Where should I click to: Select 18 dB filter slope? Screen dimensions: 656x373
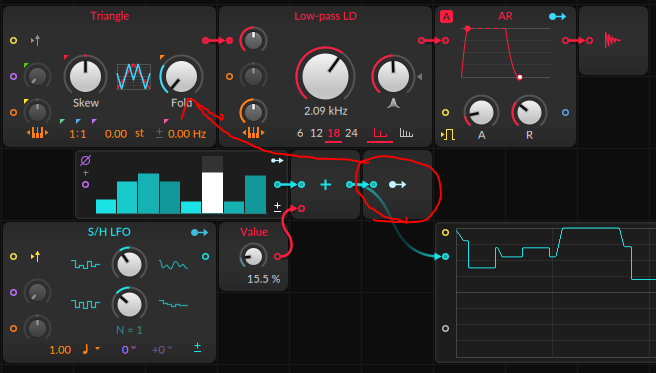333,133
